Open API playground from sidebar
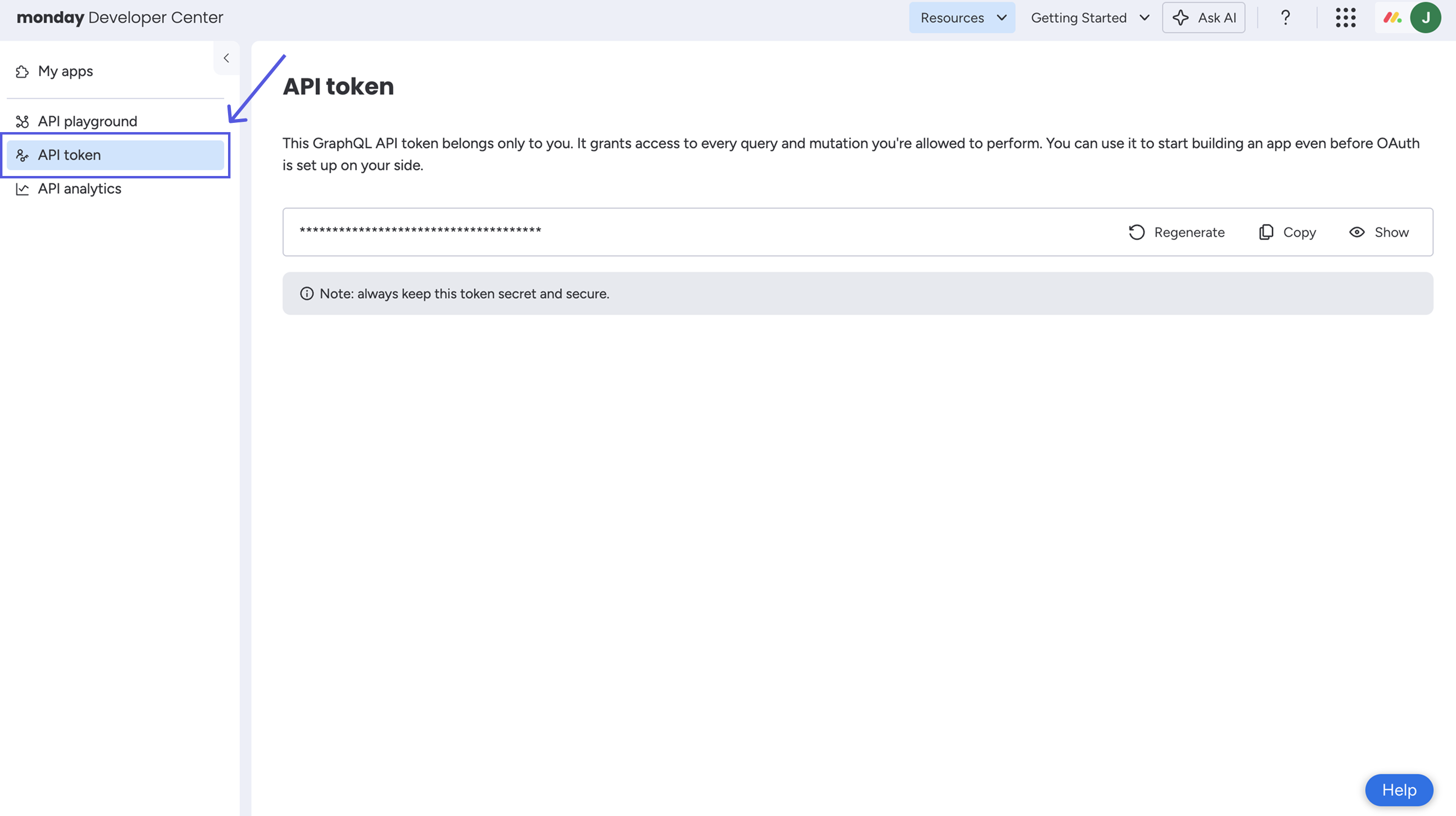 coord(87,121)
